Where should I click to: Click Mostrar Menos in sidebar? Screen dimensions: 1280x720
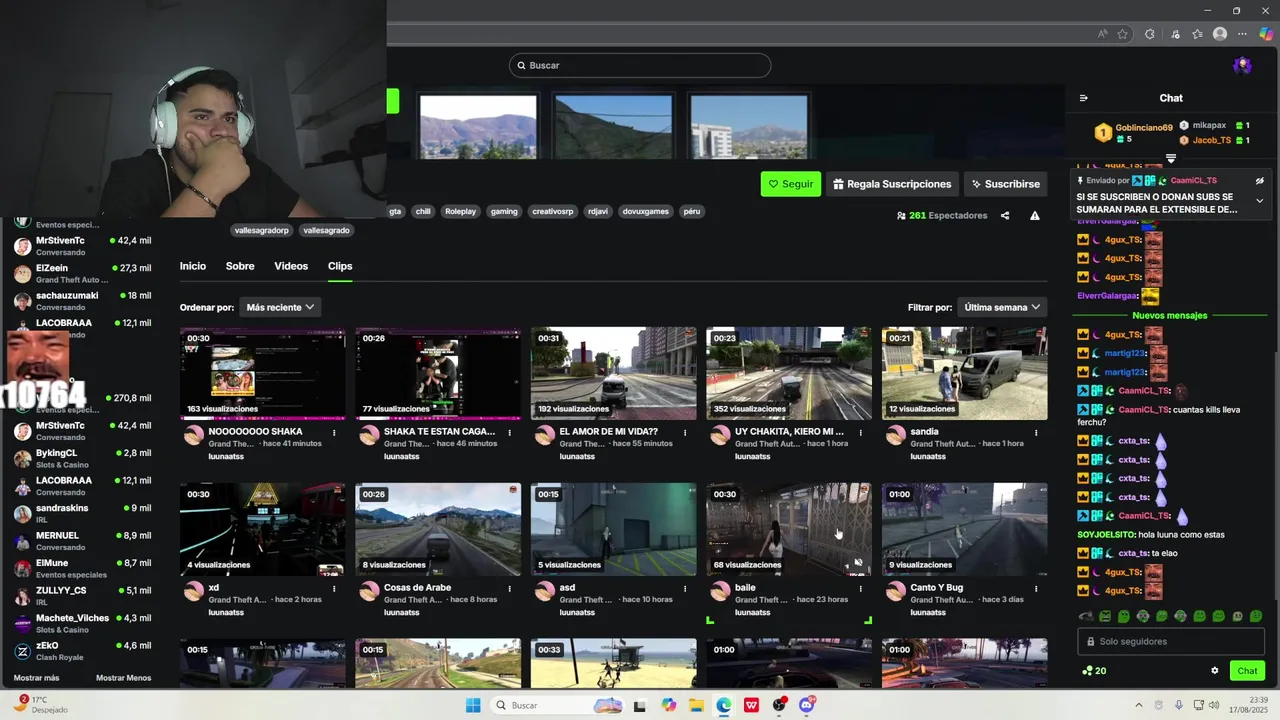[x=123, y=678]
